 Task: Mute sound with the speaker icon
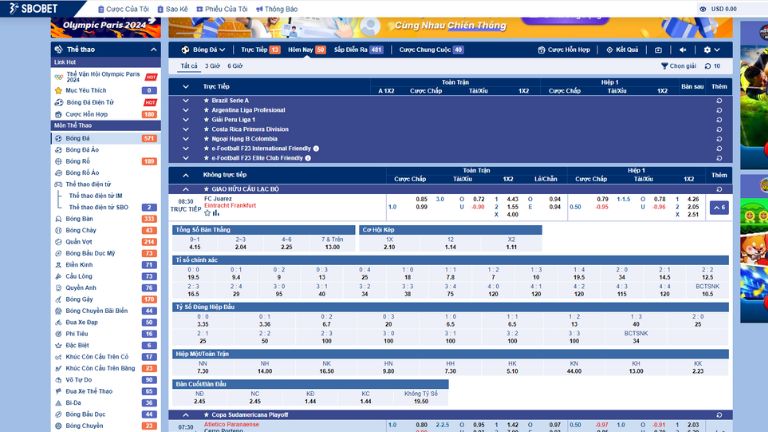(x=683, y=49)
